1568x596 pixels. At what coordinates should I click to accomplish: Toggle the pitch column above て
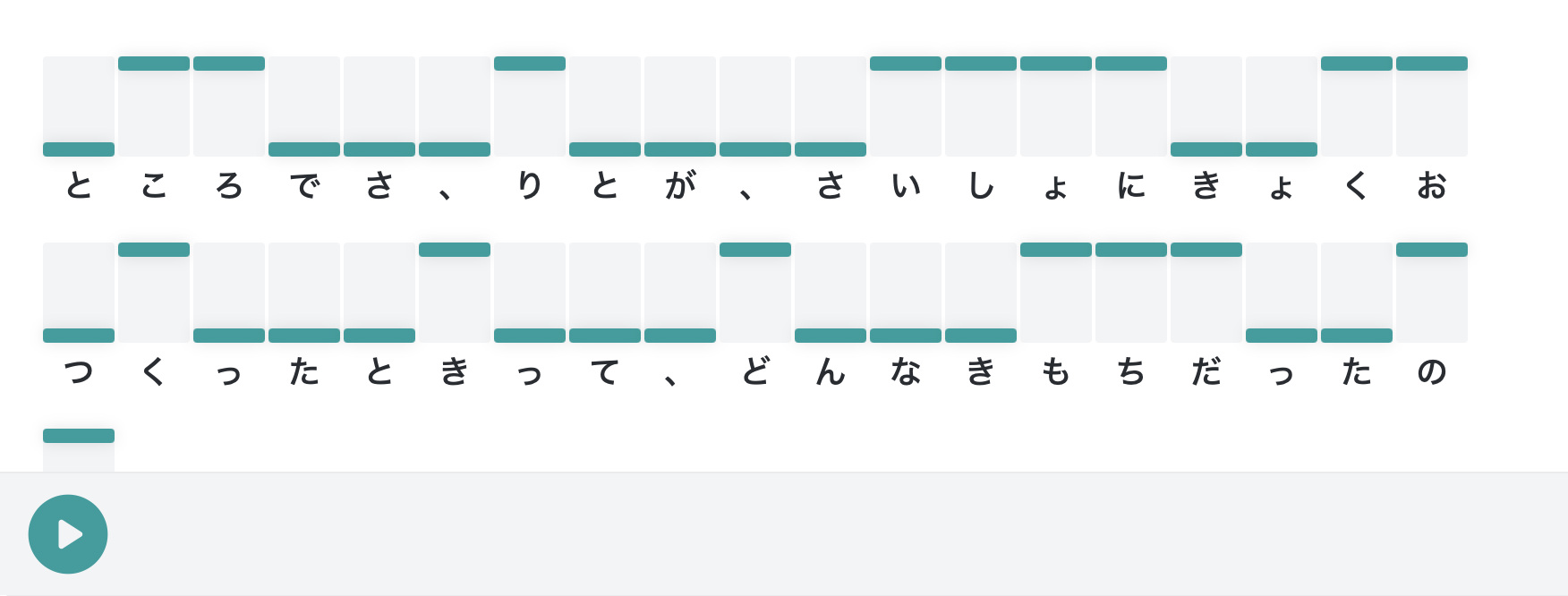(605, 293)
